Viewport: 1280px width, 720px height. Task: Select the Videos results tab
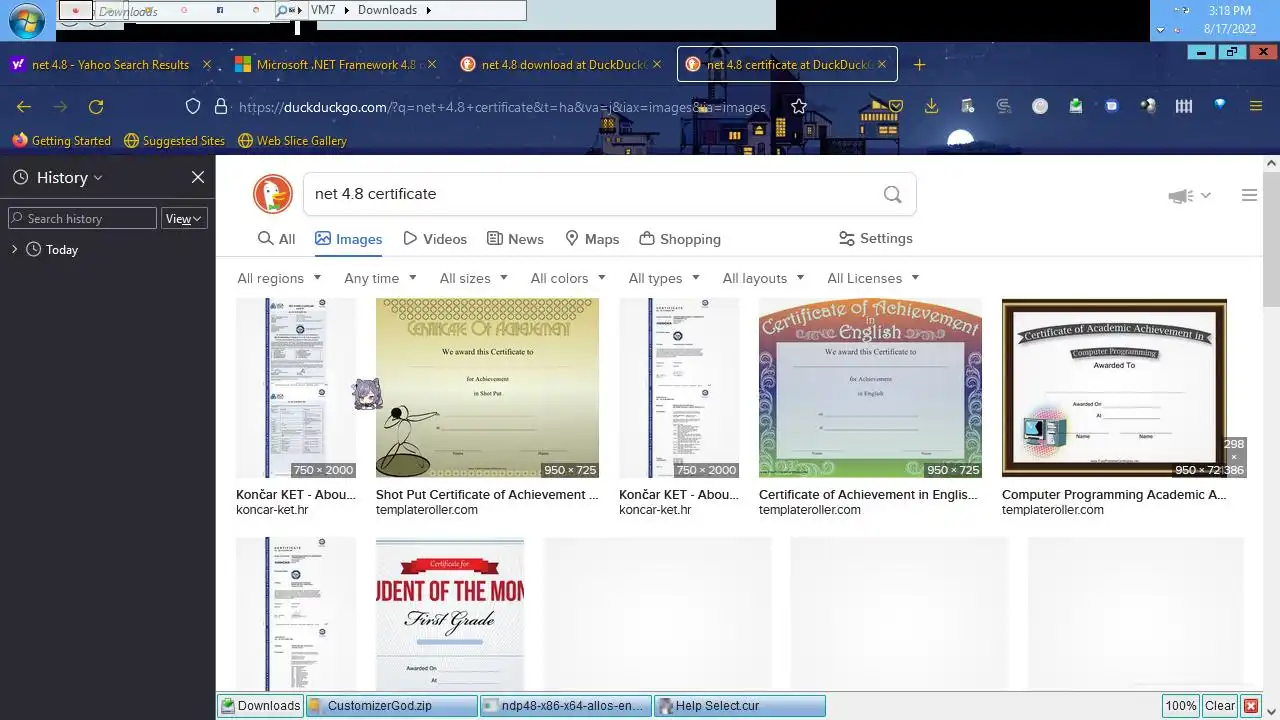click(435, 239)
